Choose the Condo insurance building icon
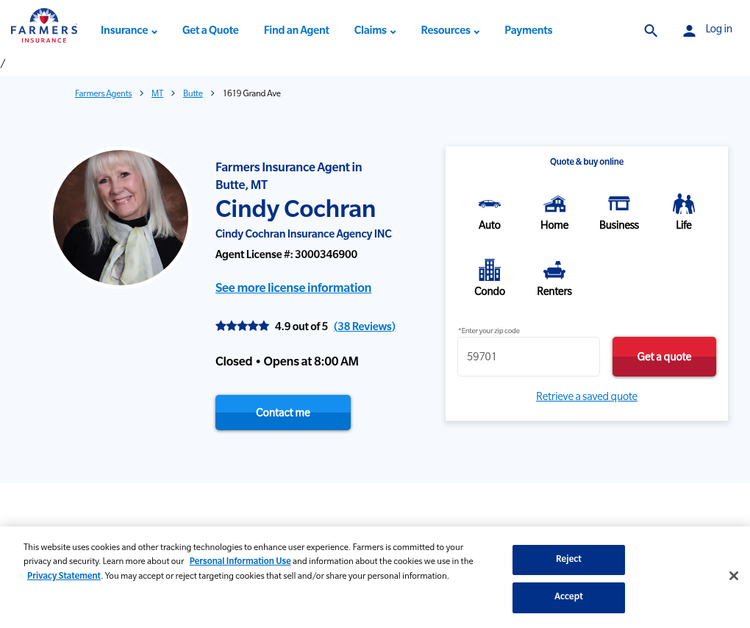Screen dimensions: 750x628 coord(489,270)
